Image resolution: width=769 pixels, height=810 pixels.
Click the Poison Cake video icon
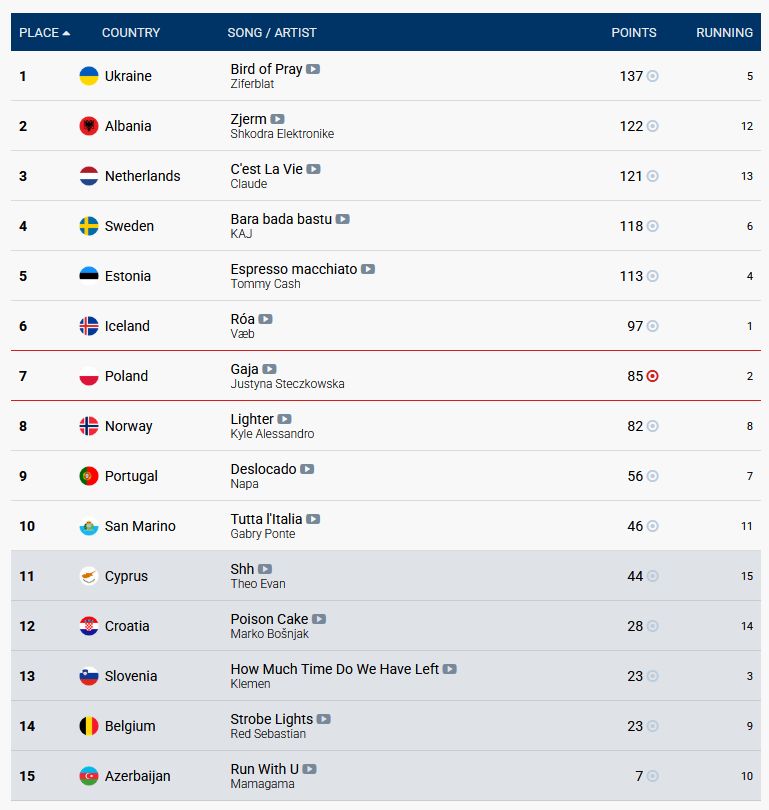[319, 619]
